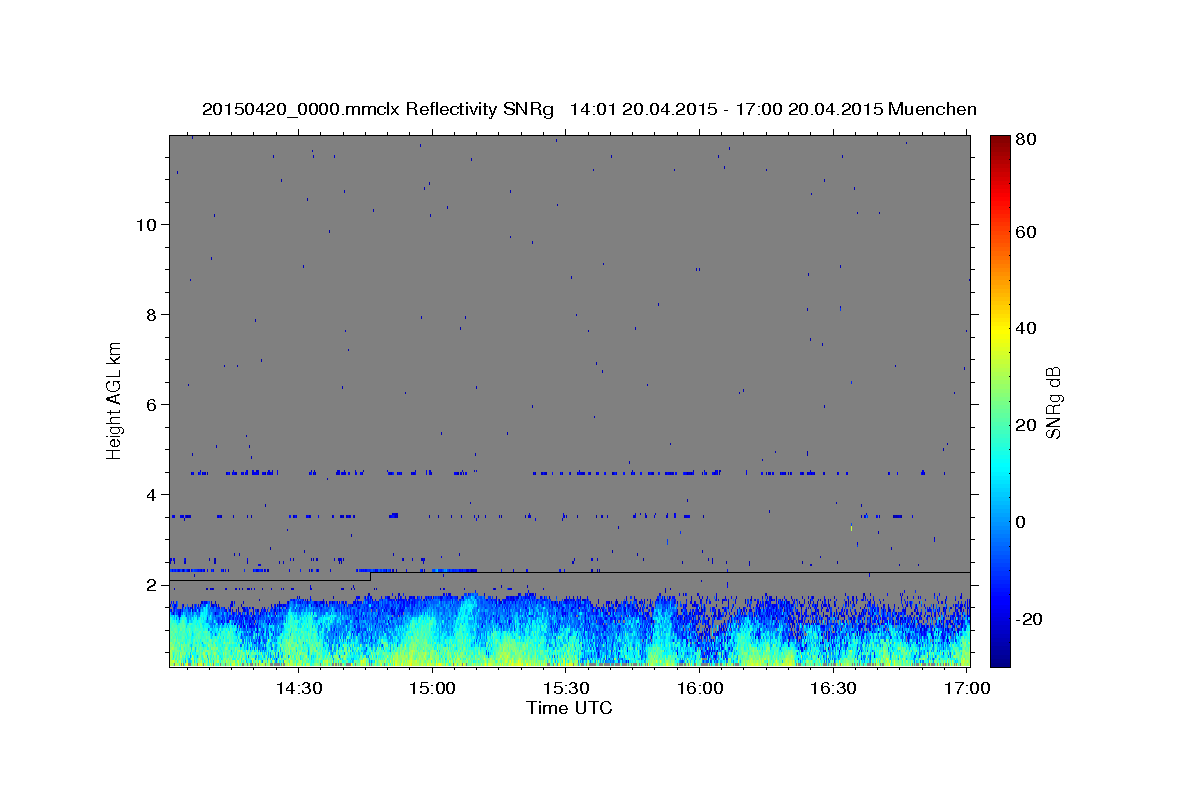Click the dark red top of the colorbar
Screen dimensions: 1200x800
(1000, 142)
